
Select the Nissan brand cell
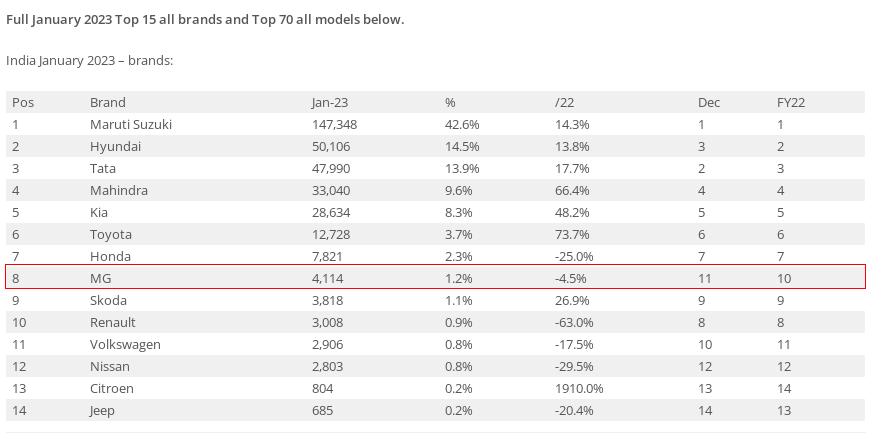click(x=110, y=366)
